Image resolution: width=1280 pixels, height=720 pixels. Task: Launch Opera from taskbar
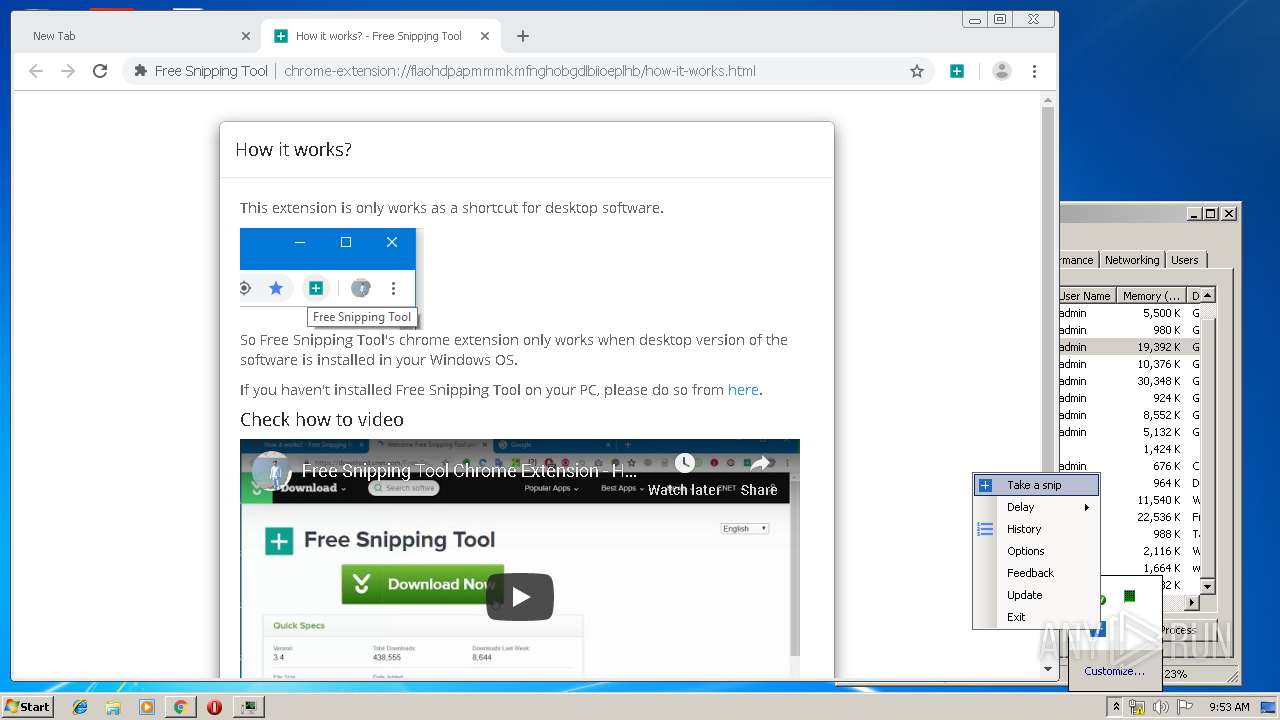(214, 707)
